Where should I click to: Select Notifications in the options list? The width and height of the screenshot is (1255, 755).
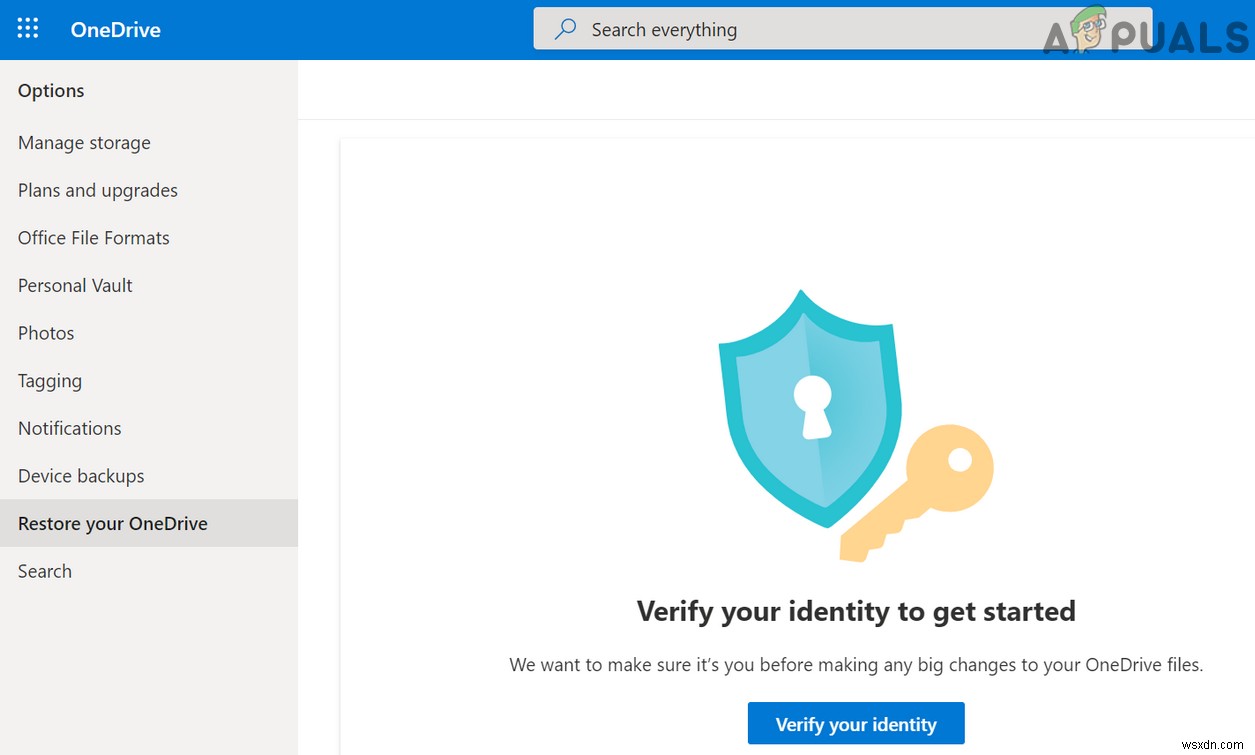pos(69,428)
